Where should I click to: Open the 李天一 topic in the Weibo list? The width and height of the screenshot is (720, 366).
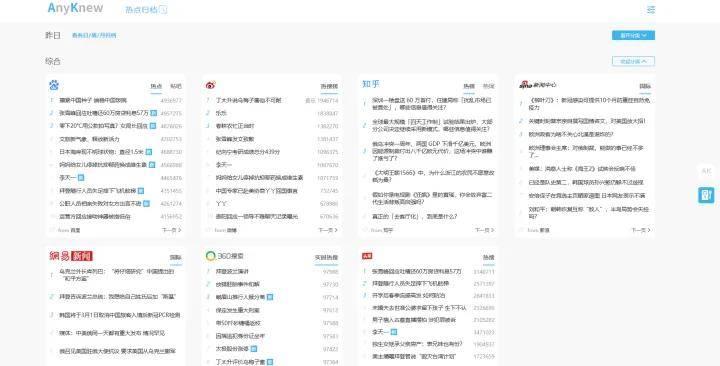(224, 165)
